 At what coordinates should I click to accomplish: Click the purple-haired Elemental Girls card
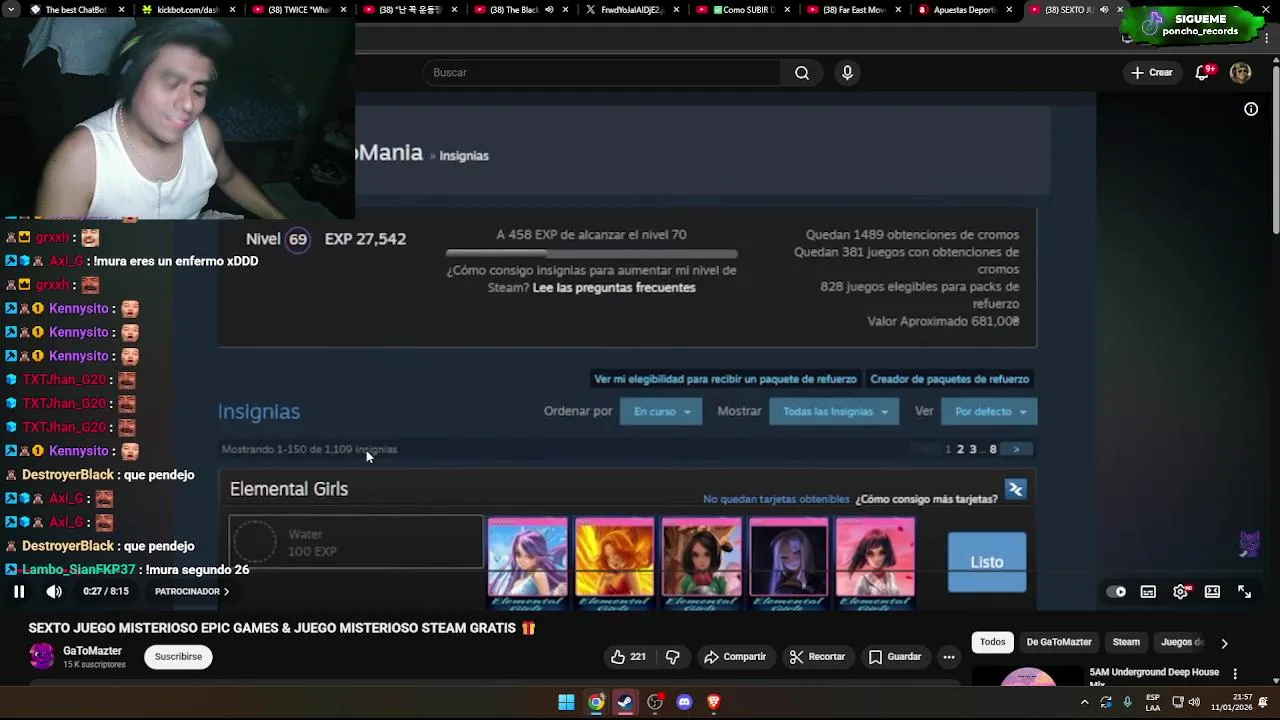527,563
